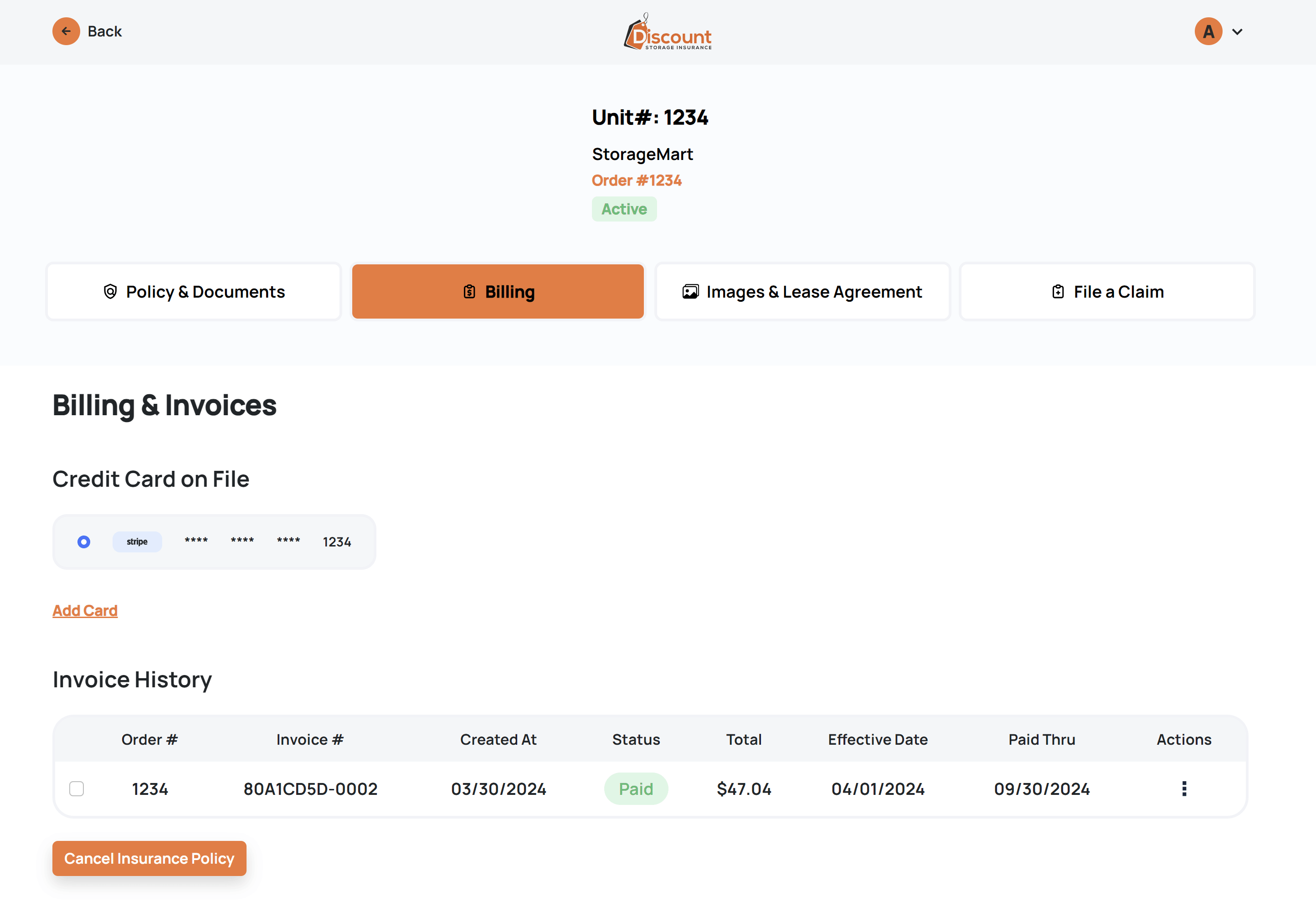The width and height of the screenshot is (1316, 907).
Task: Open the three-dot actions menu for invoice
Action: 1184,788
